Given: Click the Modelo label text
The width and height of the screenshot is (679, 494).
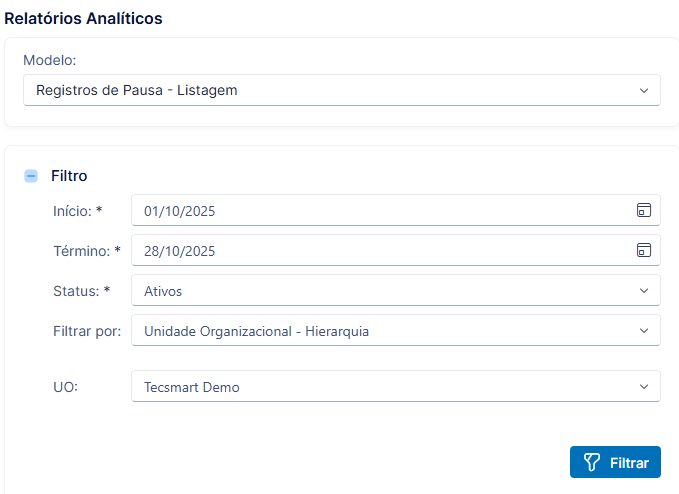Looking at the screenshot, I should pos(49,60).
